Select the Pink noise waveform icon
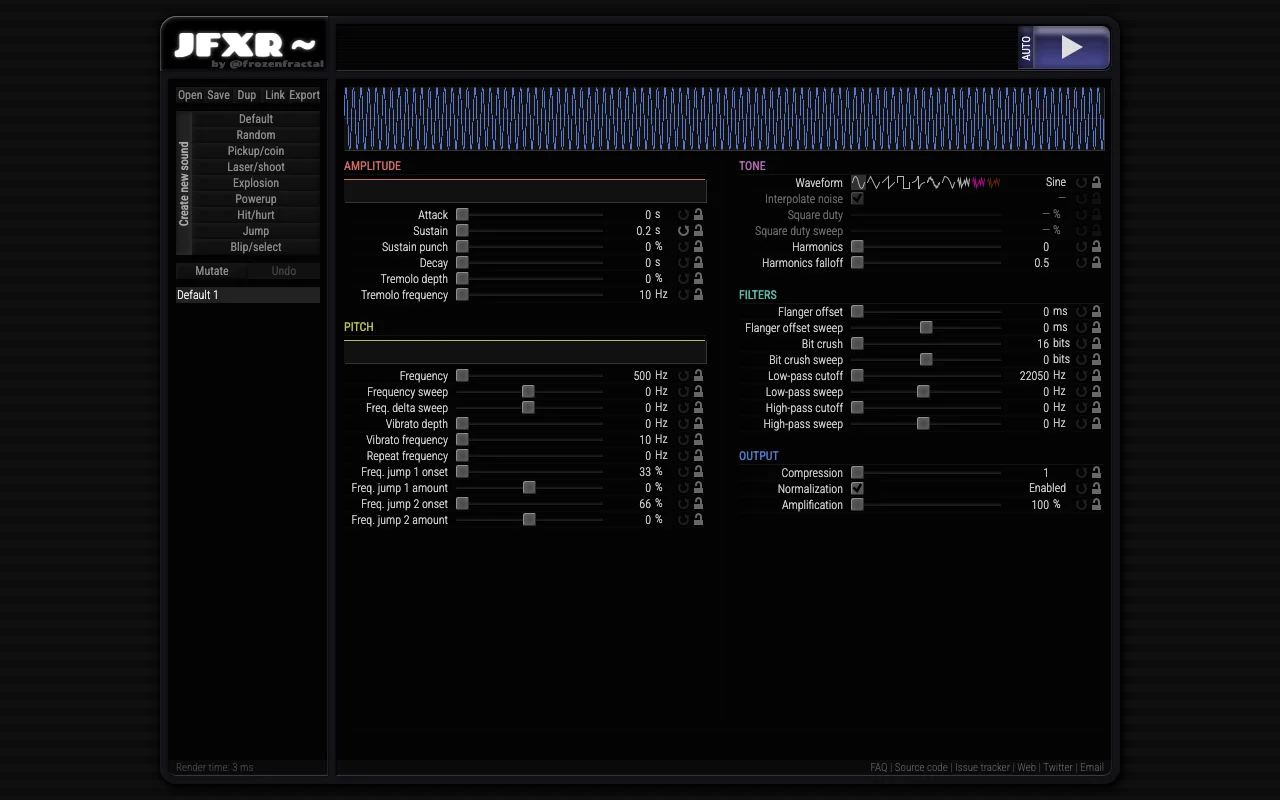This screenshot has width=1280, height=800. coord(978,183)
